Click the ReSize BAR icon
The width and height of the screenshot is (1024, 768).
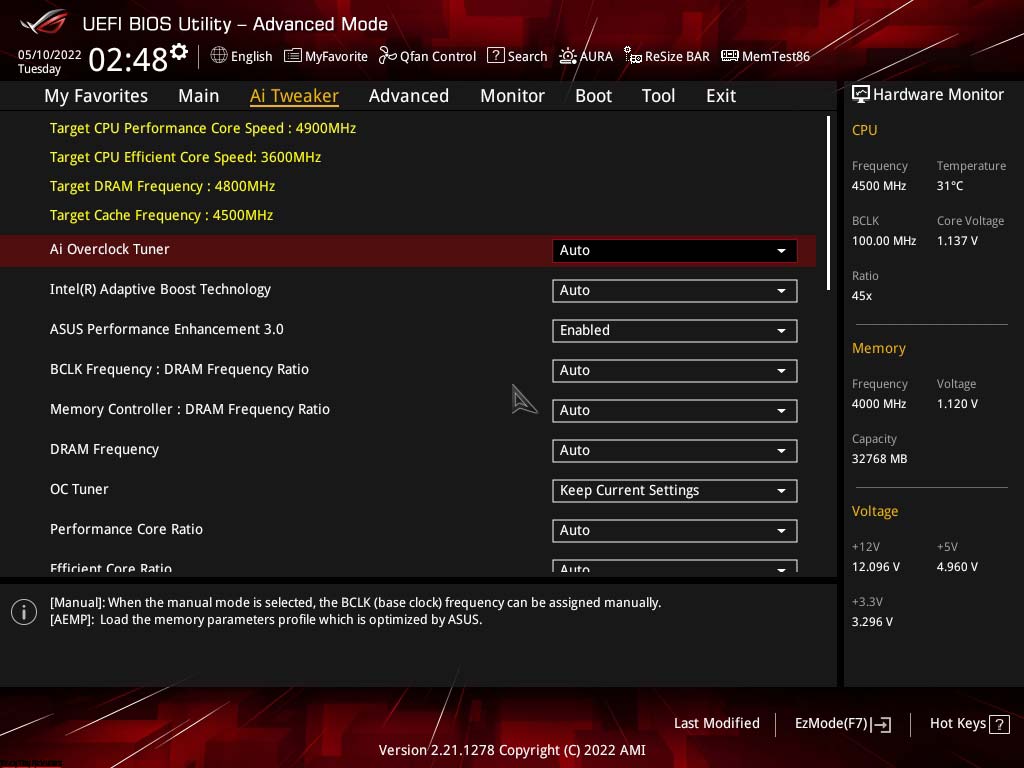(x=632, y=56)
